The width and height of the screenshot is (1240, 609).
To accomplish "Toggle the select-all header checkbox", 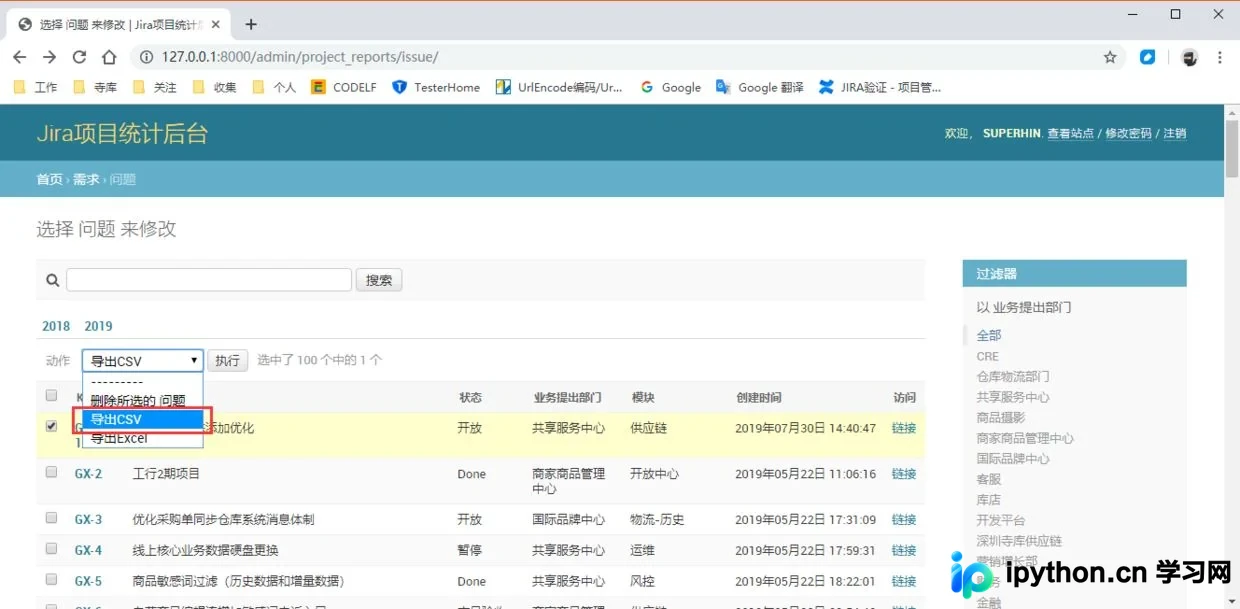I will coord(51,396).
